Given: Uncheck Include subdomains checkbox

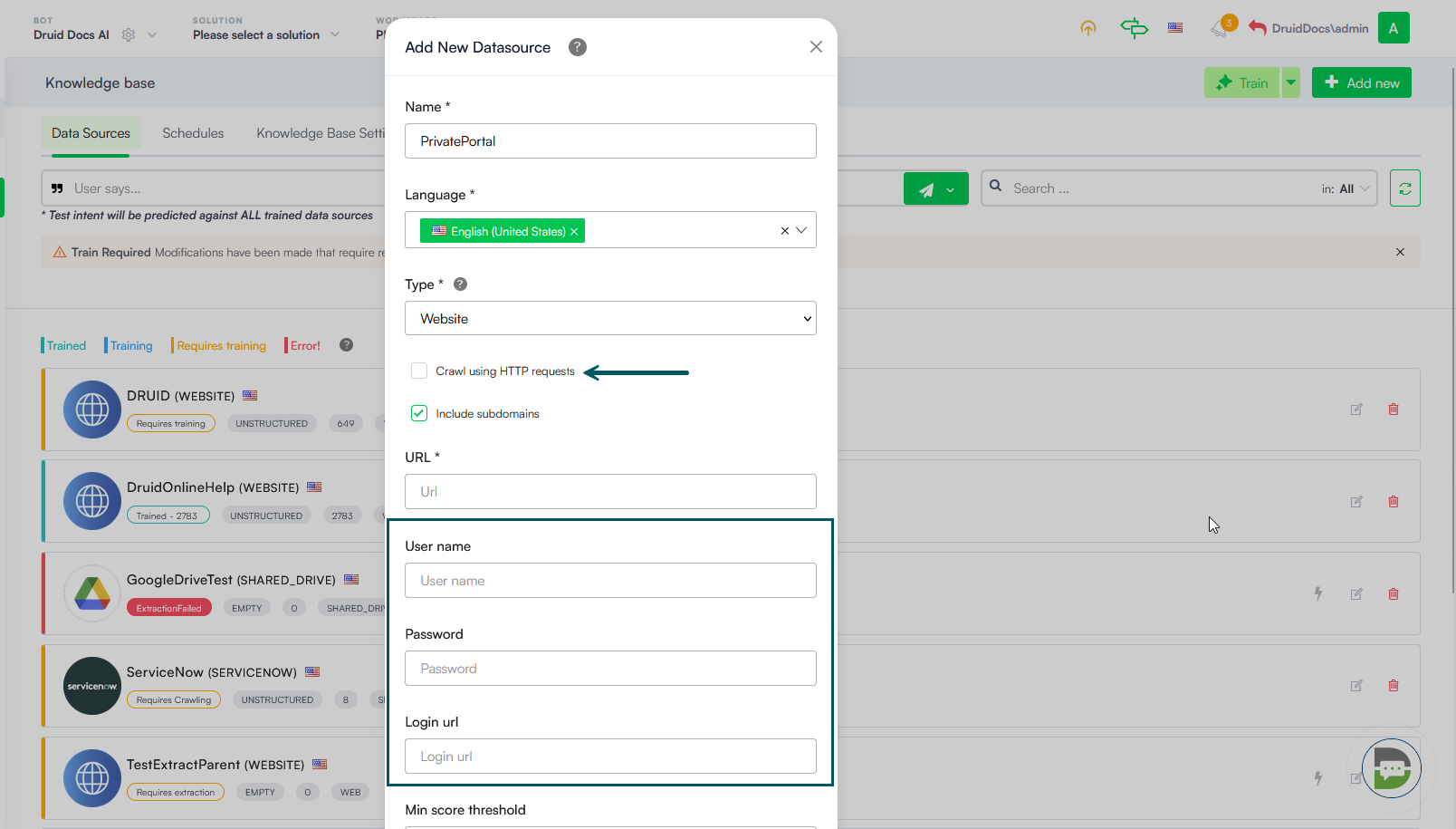Looking at the screenshot, I should (x=419, y=414).
